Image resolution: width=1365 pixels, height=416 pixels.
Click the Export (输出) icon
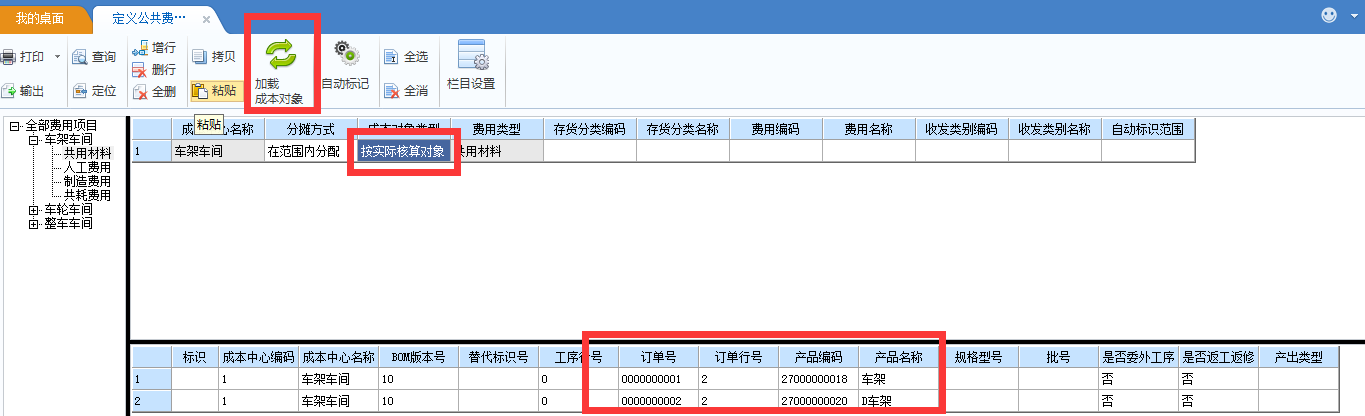(8, 91)
